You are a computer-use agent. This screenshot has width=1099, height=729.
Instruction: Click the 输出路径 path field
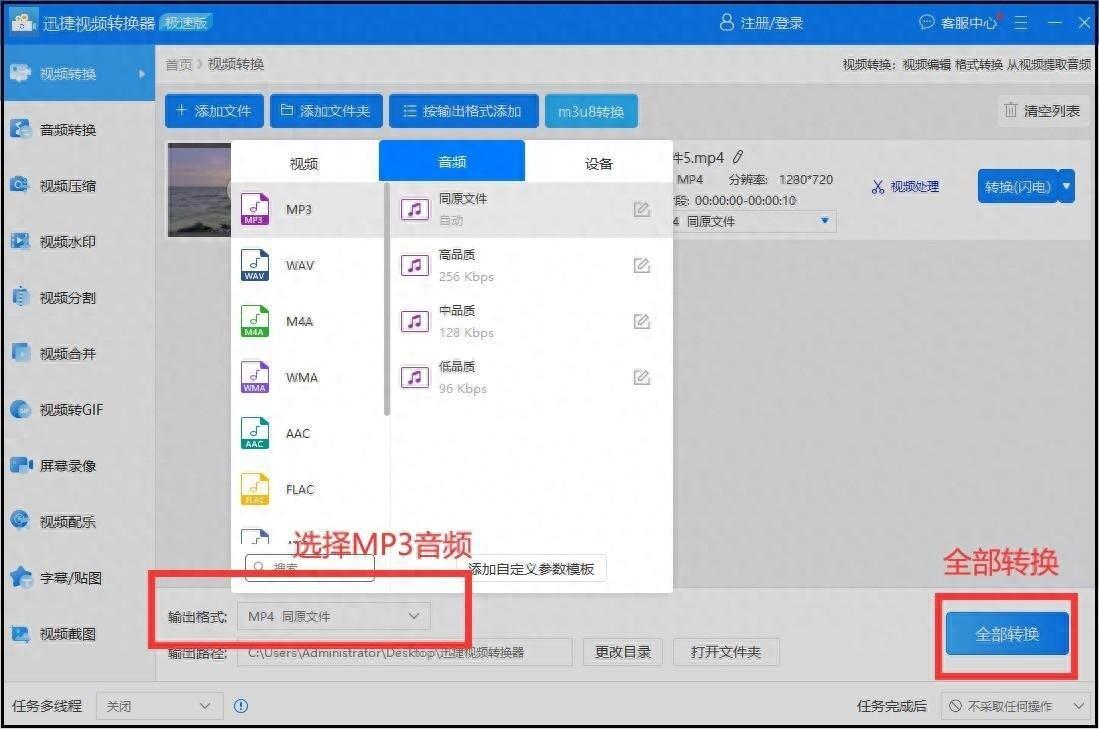coord(404,653)
